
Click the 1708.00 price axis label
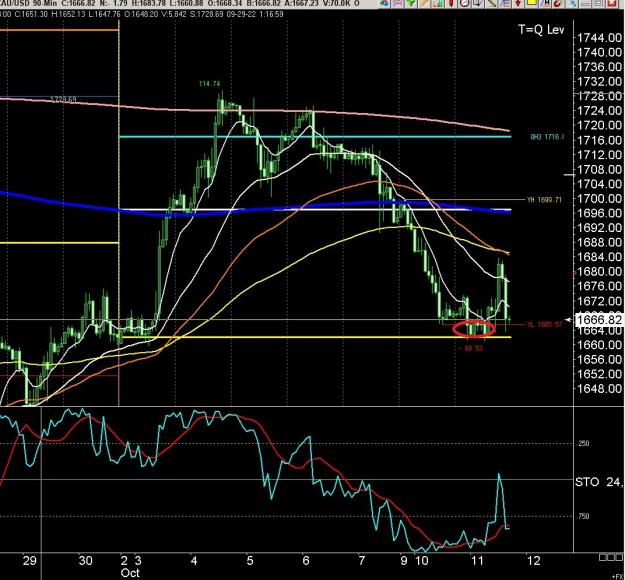(x=599, y=169)
